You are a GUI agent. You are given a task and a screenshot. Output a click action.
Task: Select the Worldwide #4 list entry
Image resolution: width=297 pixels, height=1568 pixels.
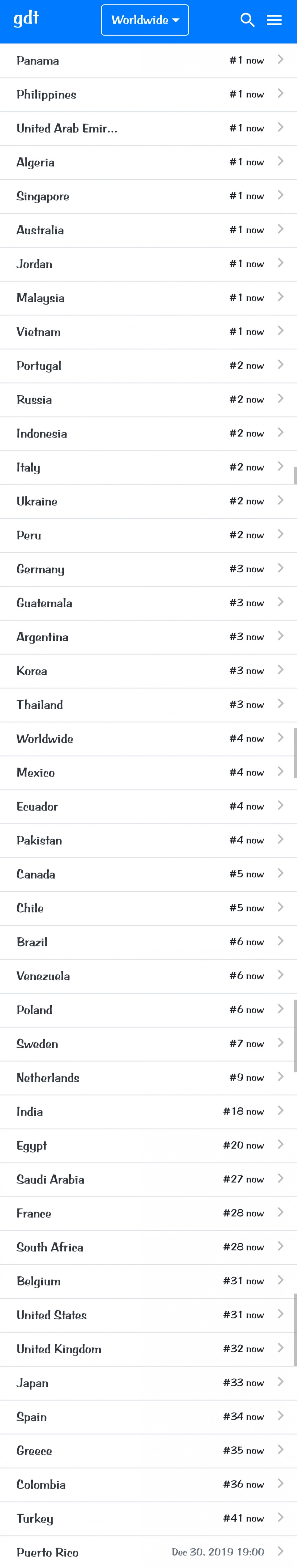point(148,738)
